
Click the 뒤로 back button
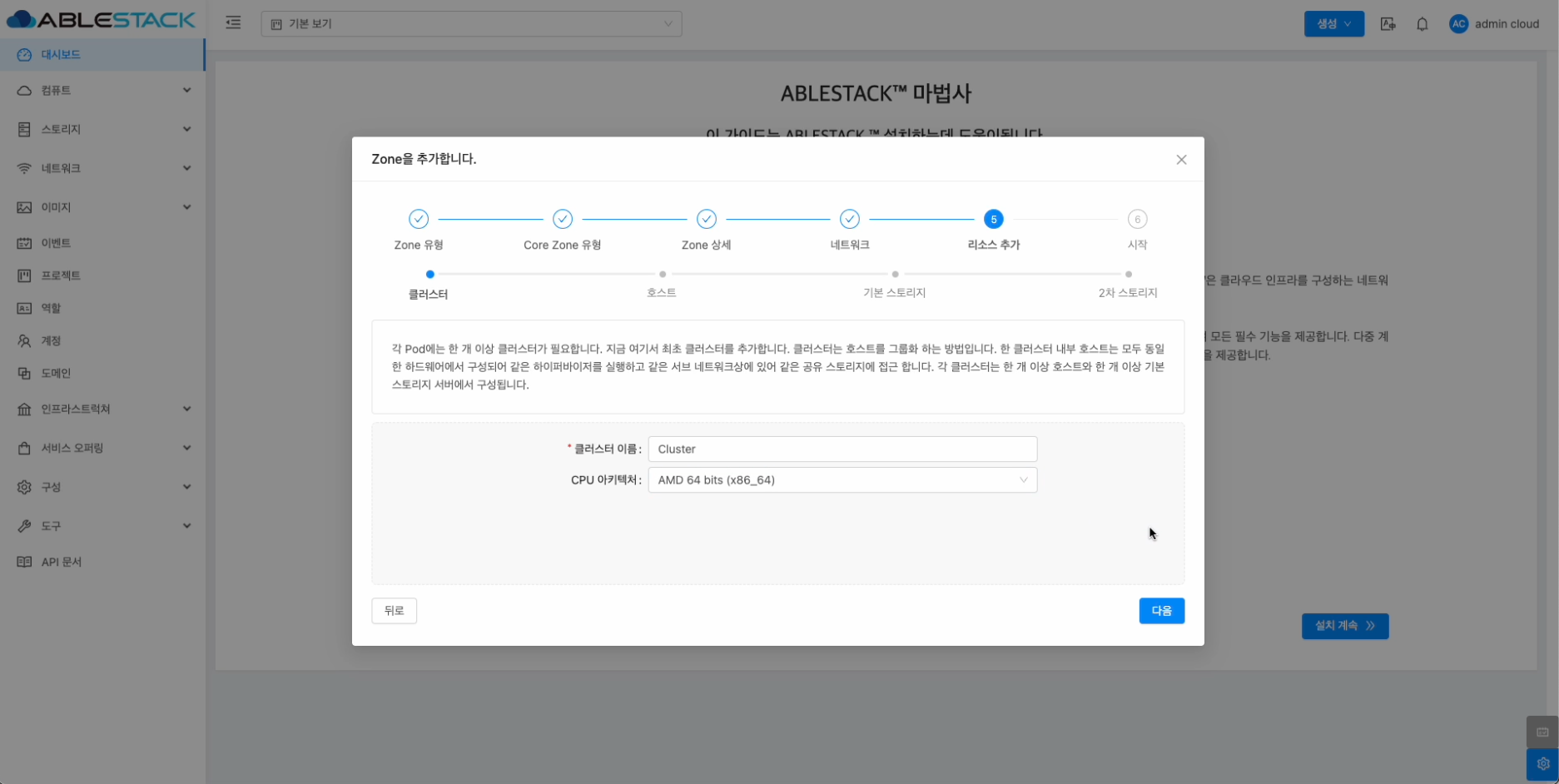[x=394, y=611]
